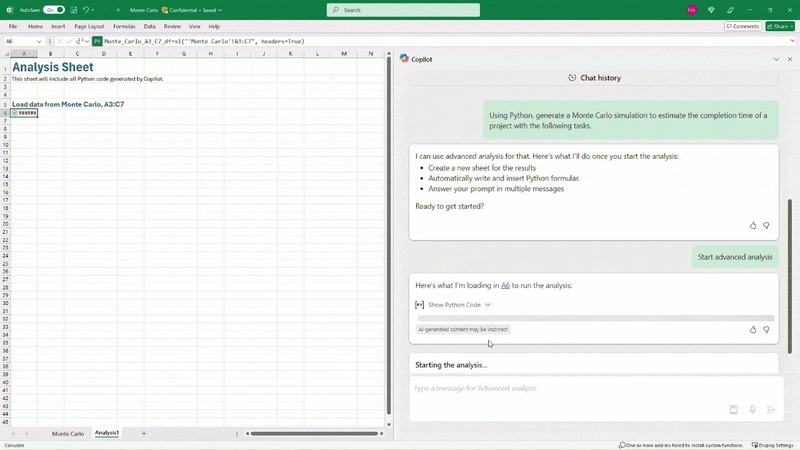
Task: Click the Select All corner triangle
Action: click(6, 54)
